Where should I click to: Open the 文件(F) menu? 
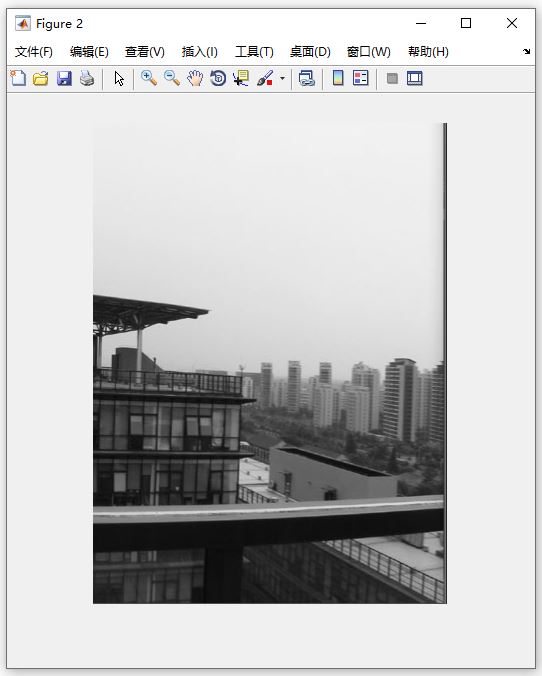(34, 52)
